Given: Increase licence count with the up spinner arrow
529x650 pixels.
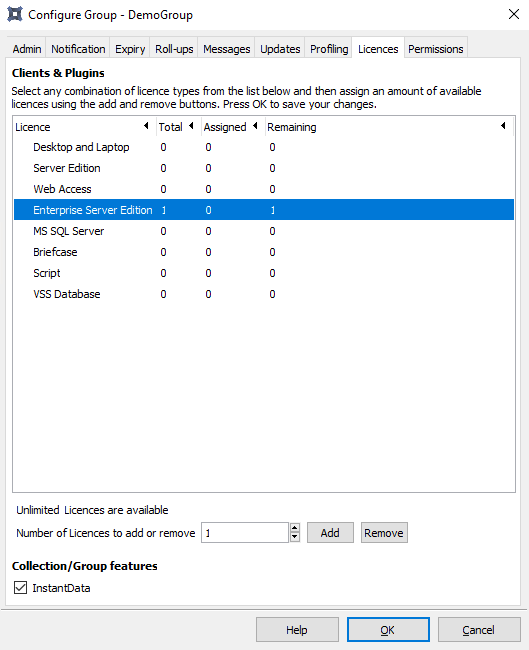Looking at the screenshot, I should [x=295, y=528].
